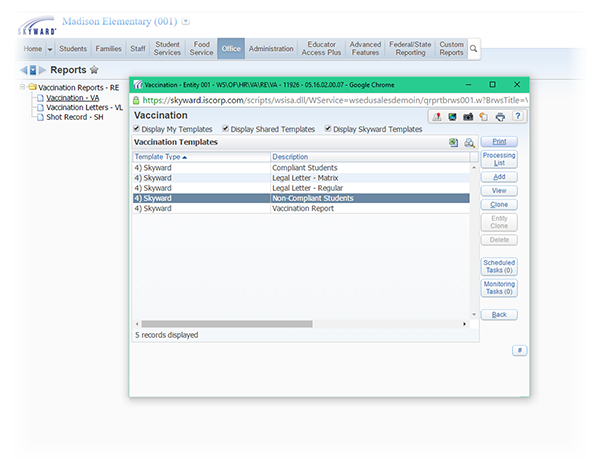Toggle Display Skyward Templates checkbox
Screen dimensions: 600x469
[x=328, y=129]
